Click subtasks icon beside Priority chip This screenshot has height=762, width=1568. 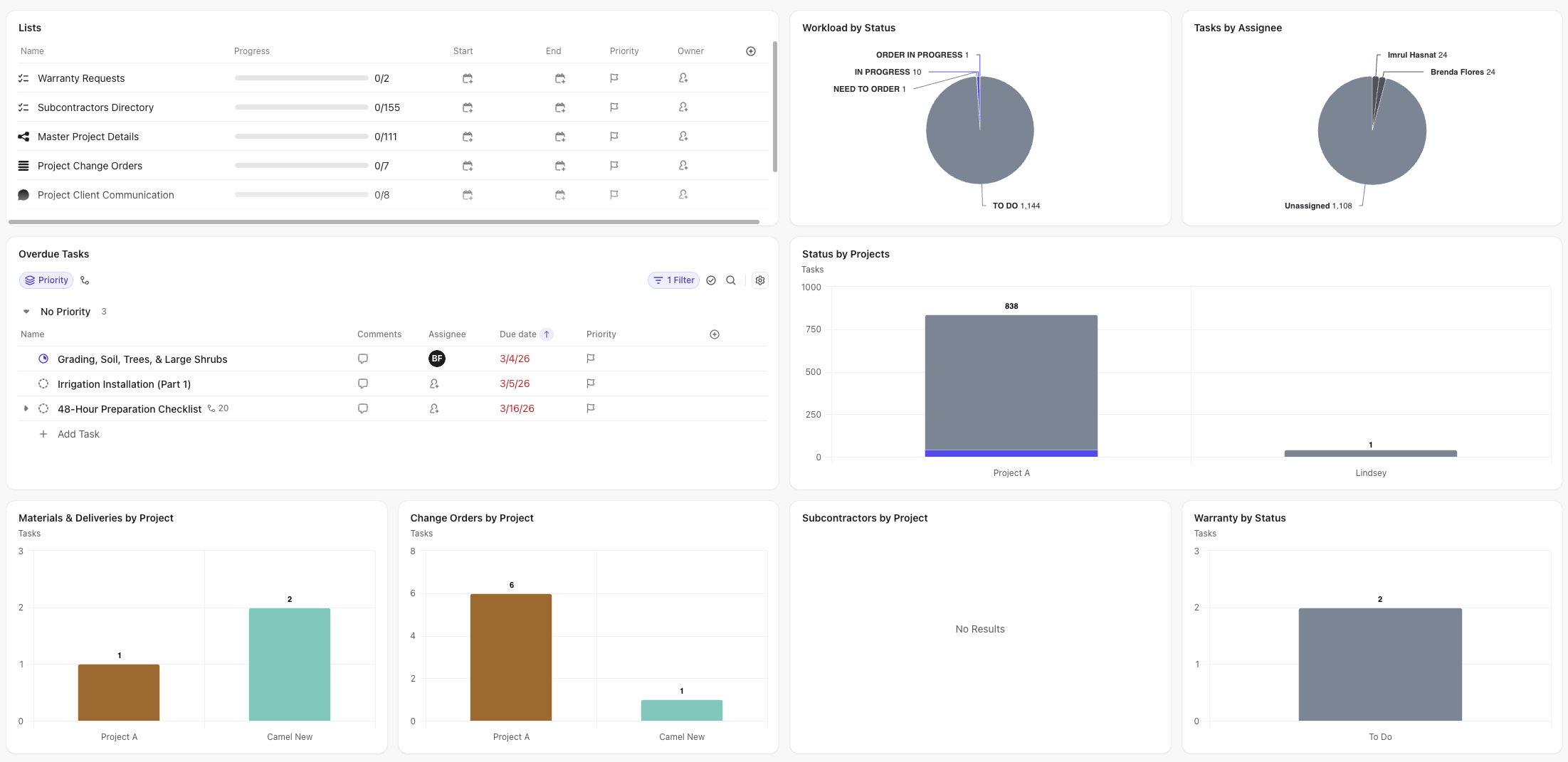pos(85,280)
